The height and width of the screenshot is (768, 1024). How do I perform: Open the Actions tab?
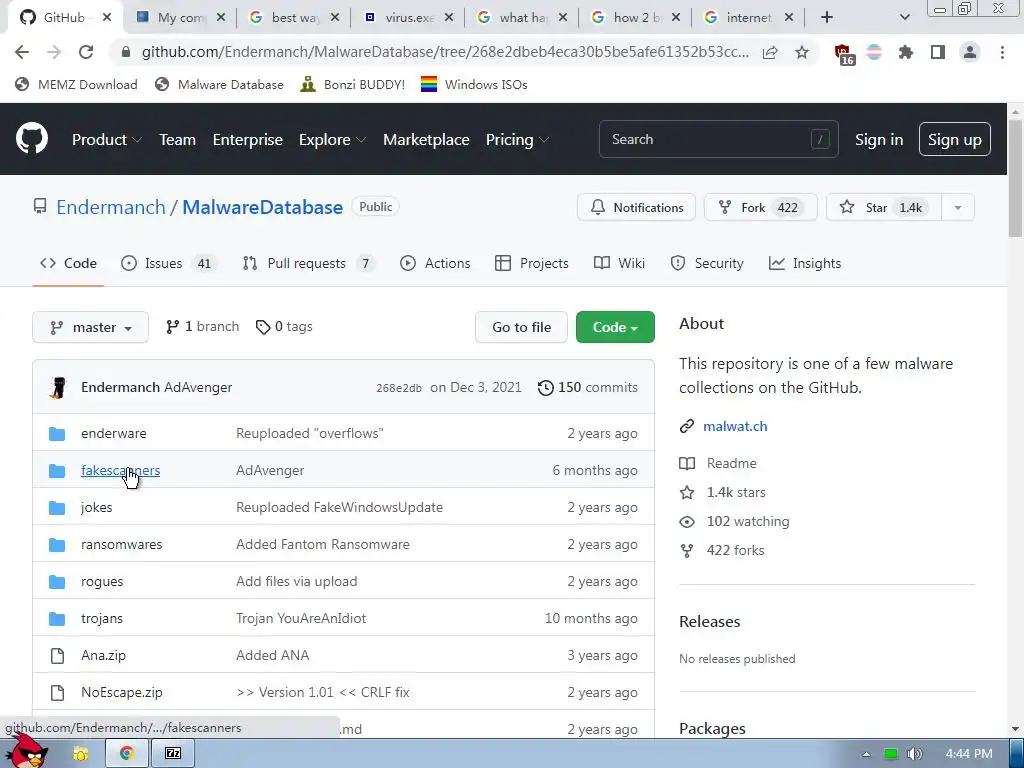435,263
